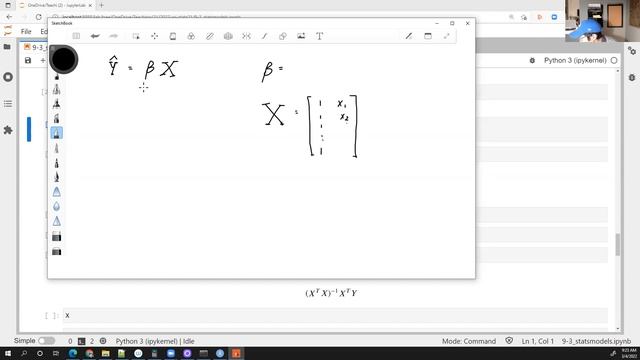Open the extension manager puzzle icon

tap(8, 130)
